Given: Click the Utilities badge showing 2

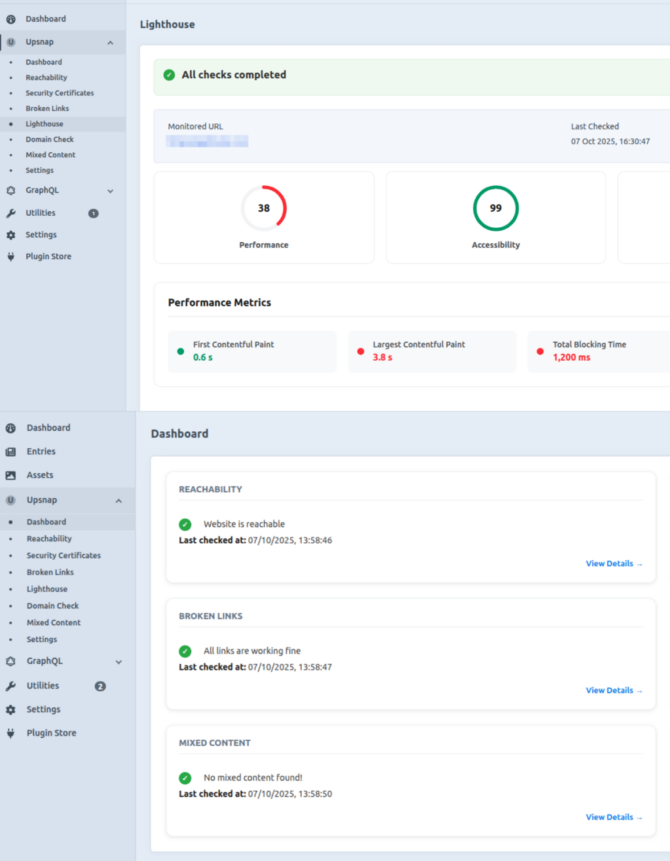Looking at the screenshot, I should tap(100, 686).
